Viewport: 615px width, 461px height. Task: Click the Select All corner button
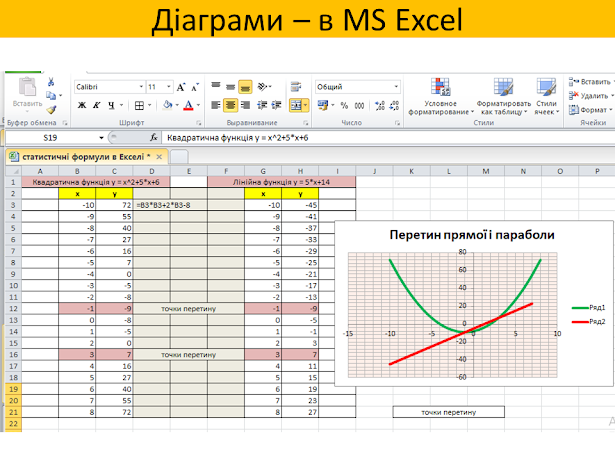click(14, 171)
